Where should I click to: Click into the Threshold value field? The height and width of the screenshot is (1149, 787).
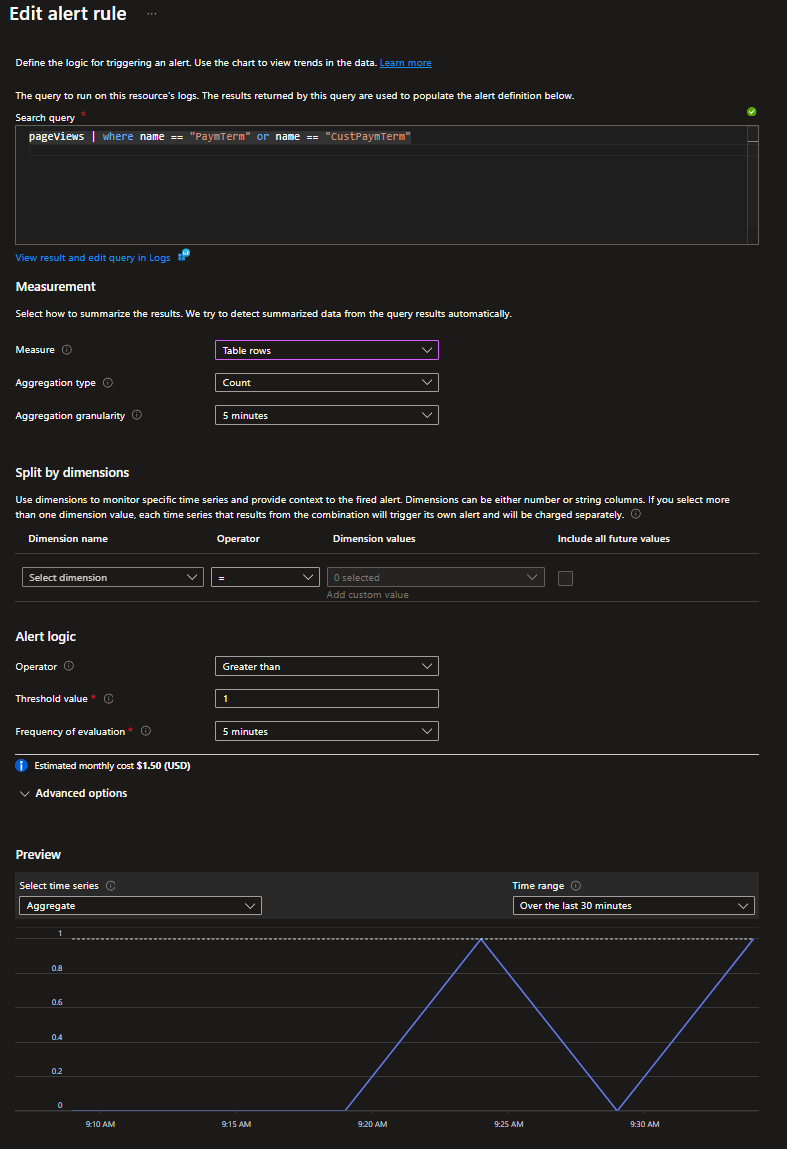coord(326,699)
